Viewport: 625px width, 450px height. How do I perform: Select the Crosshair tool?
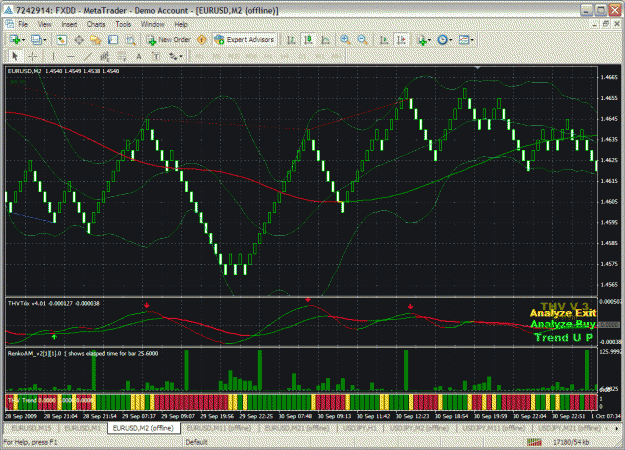point(33,57)
